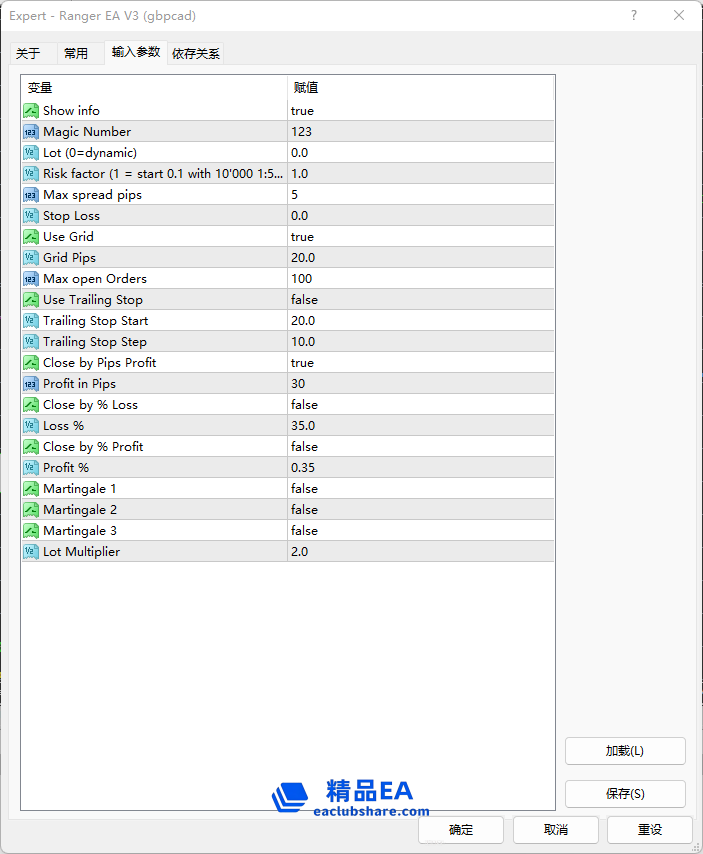Click the Lot Multiplier row icon

pos(31,552)
